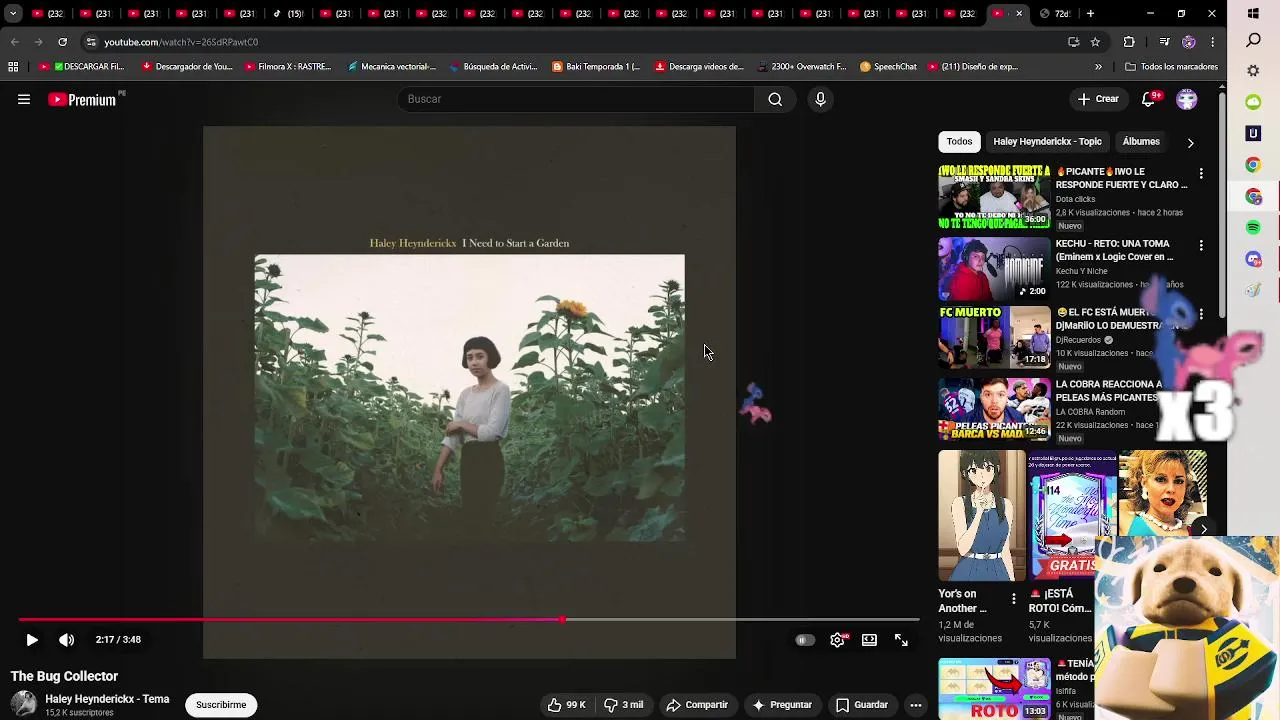This screenshot has width=1280, height=720.
Task: Open more actions ellipsis below video
Action: (x=915, y=705)
